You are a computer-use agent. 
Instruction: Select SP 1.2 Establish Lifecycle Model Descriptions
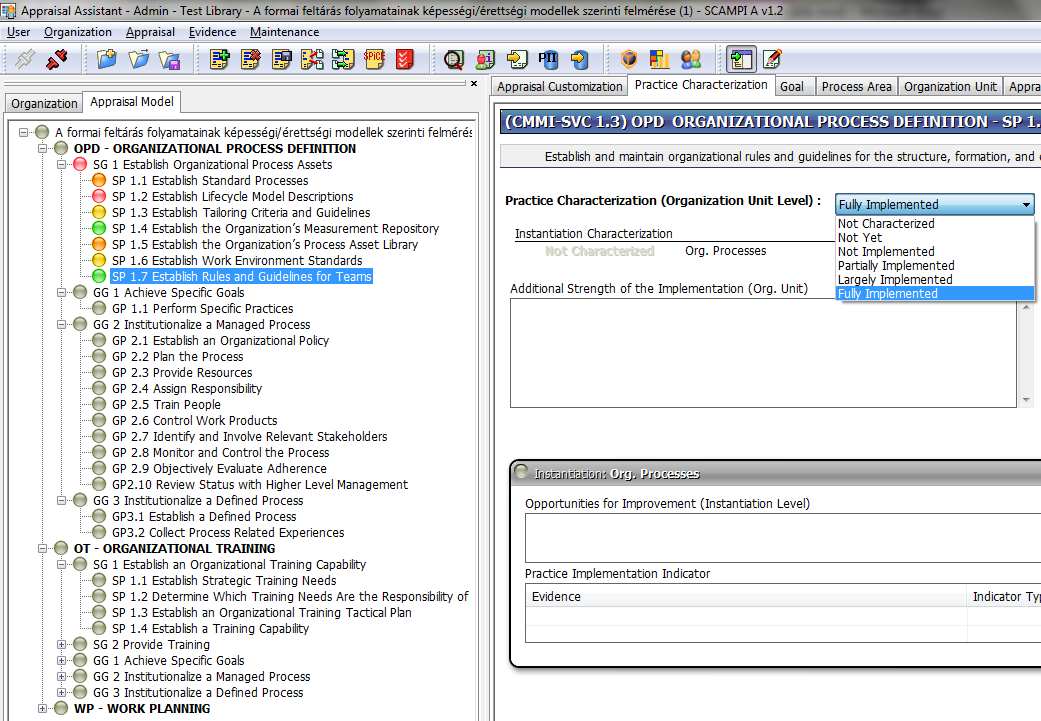click(232, 197)
